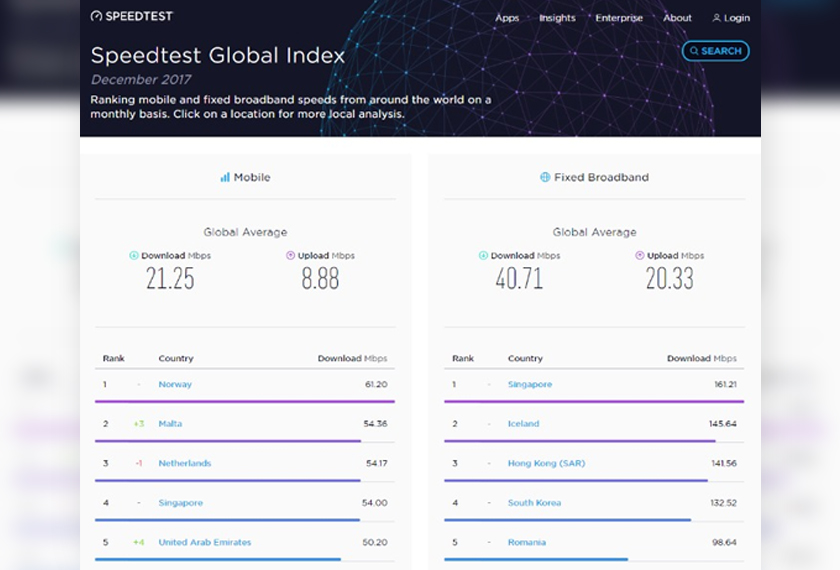Viewport: 840px width, 570px height.
Task: Click Norway's purple speed bar
Action: tap(245, 401)
